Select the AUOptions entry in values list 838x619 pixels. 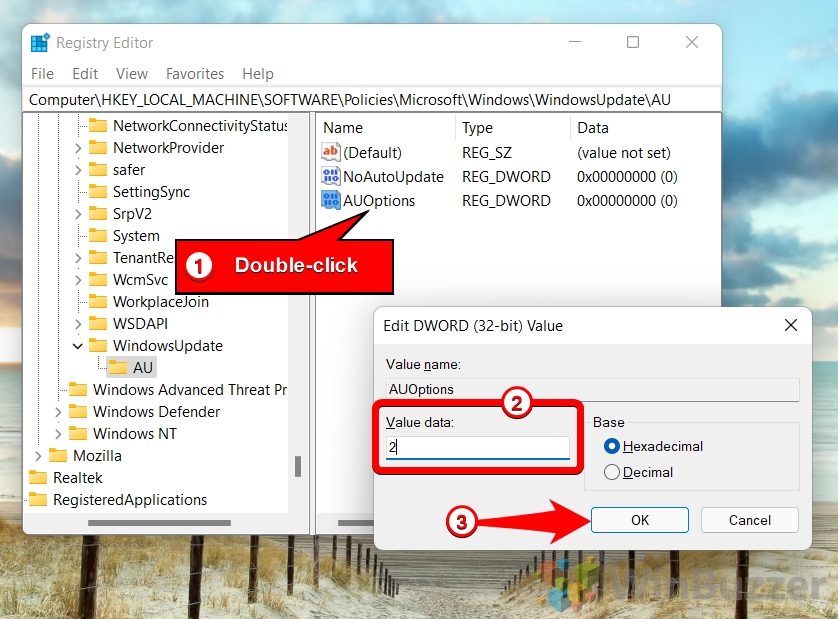379,200
